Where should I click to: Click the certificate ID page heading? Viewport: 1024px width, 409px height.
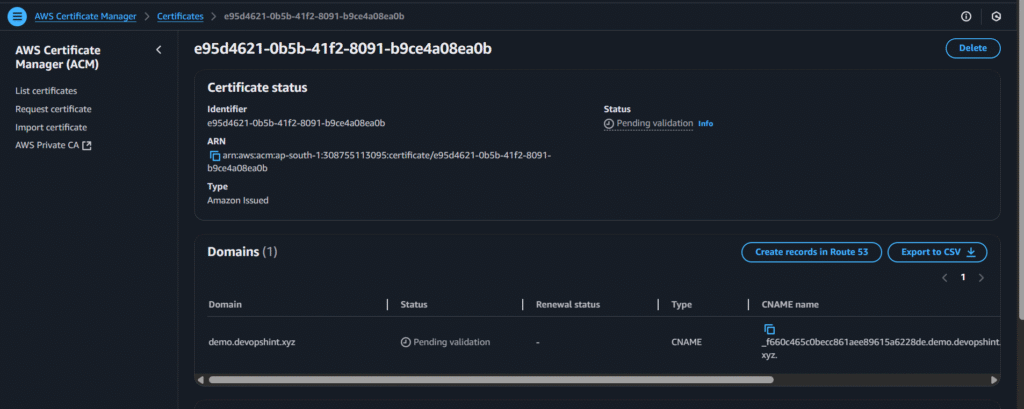[343, 49]
